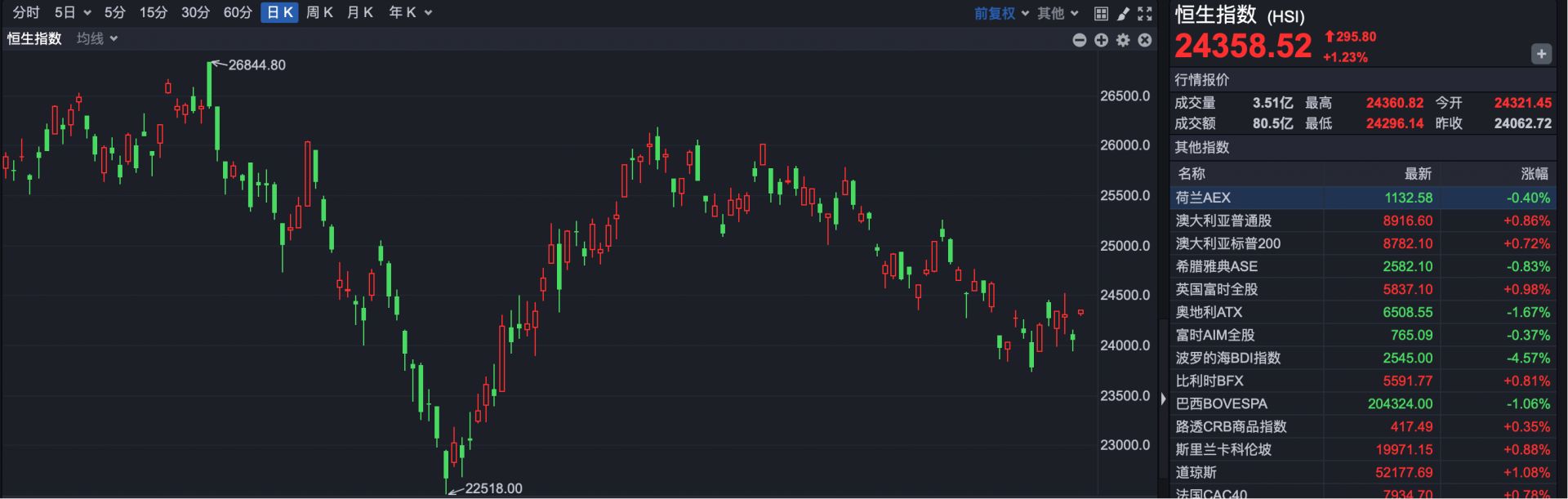Select the 路透CRB商品指数 row

pos(1363,426)
